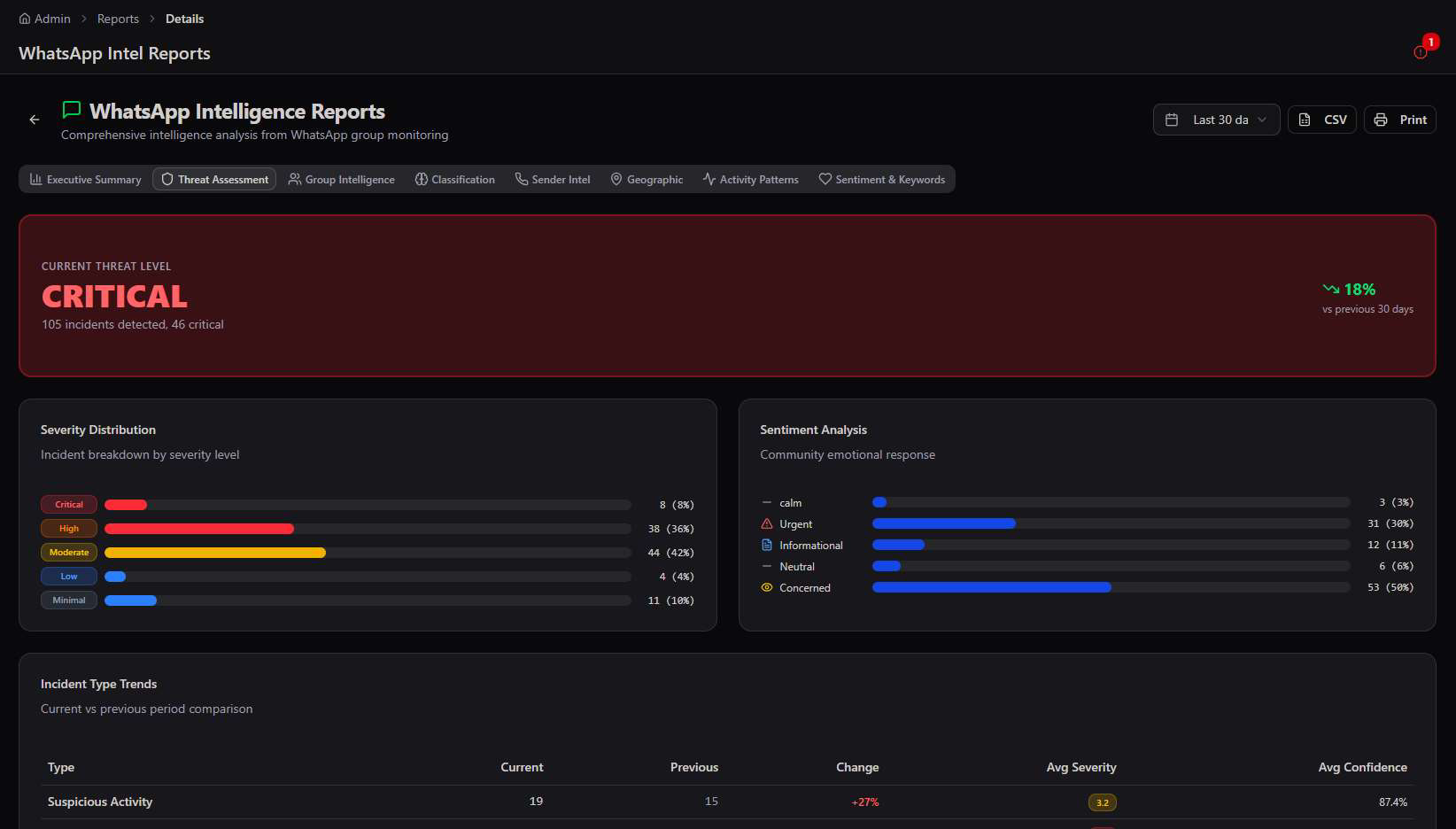Open the Sentiment & Keywords tab
Image resolution: width=1456 pixels, height=829 pixels.
[x=882, y=179]
